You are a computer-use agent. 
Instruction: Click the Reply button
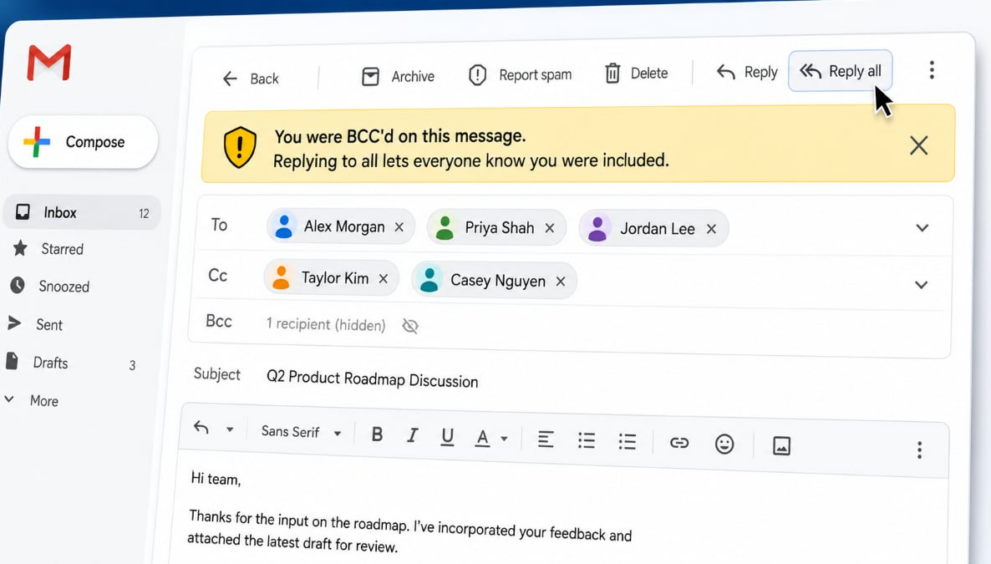[x=746, y=72]
